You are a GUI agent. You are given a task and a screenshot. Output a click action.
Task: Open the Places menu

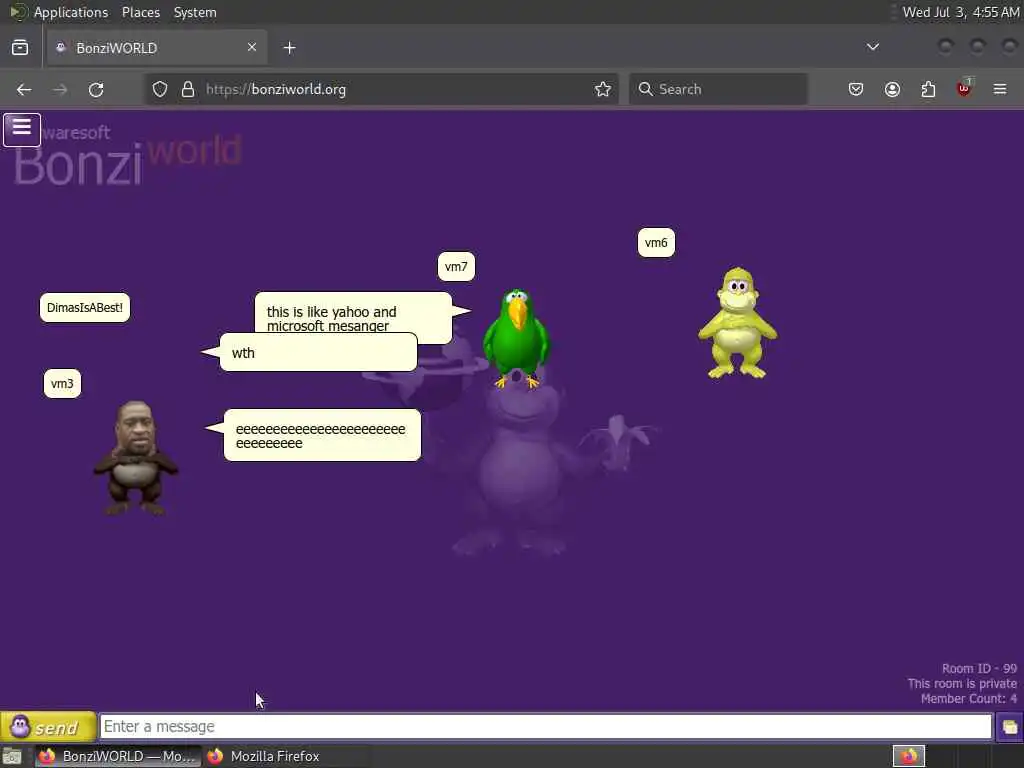tap(141, 12)
